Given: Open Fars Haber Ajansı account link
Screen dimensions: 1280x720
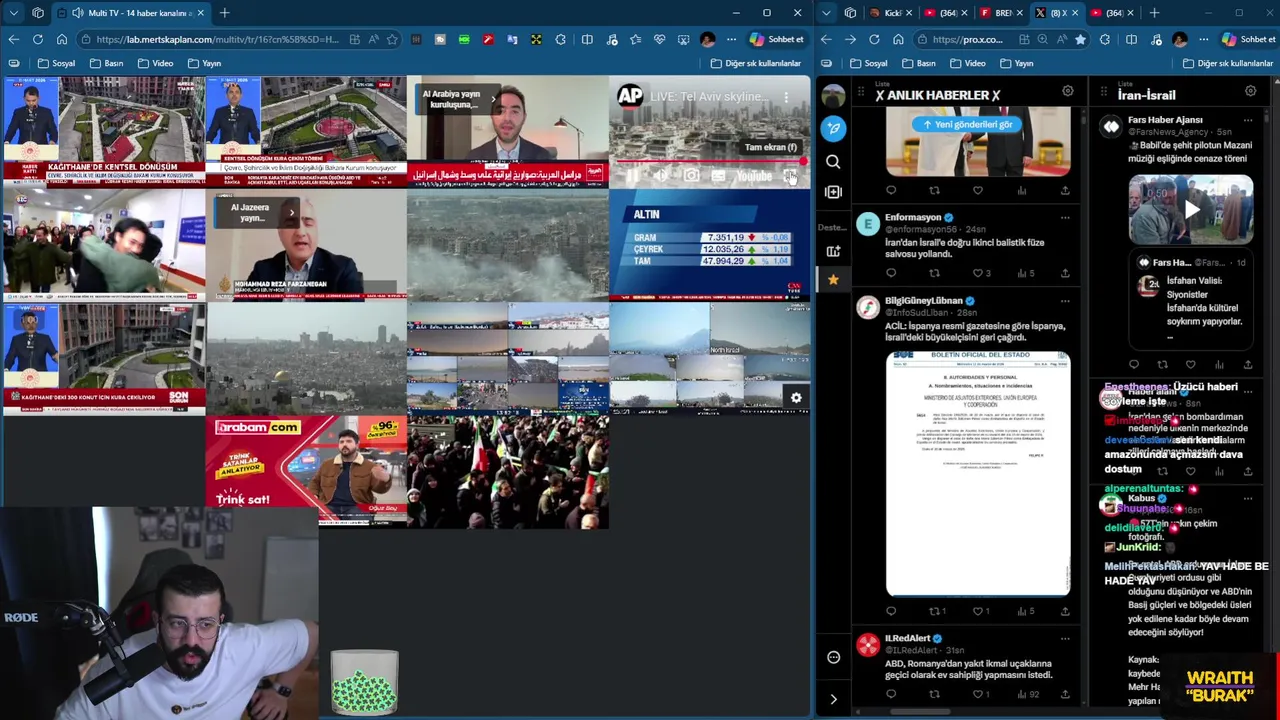Looking at the screenshot, I should [x=1165, y=120].
